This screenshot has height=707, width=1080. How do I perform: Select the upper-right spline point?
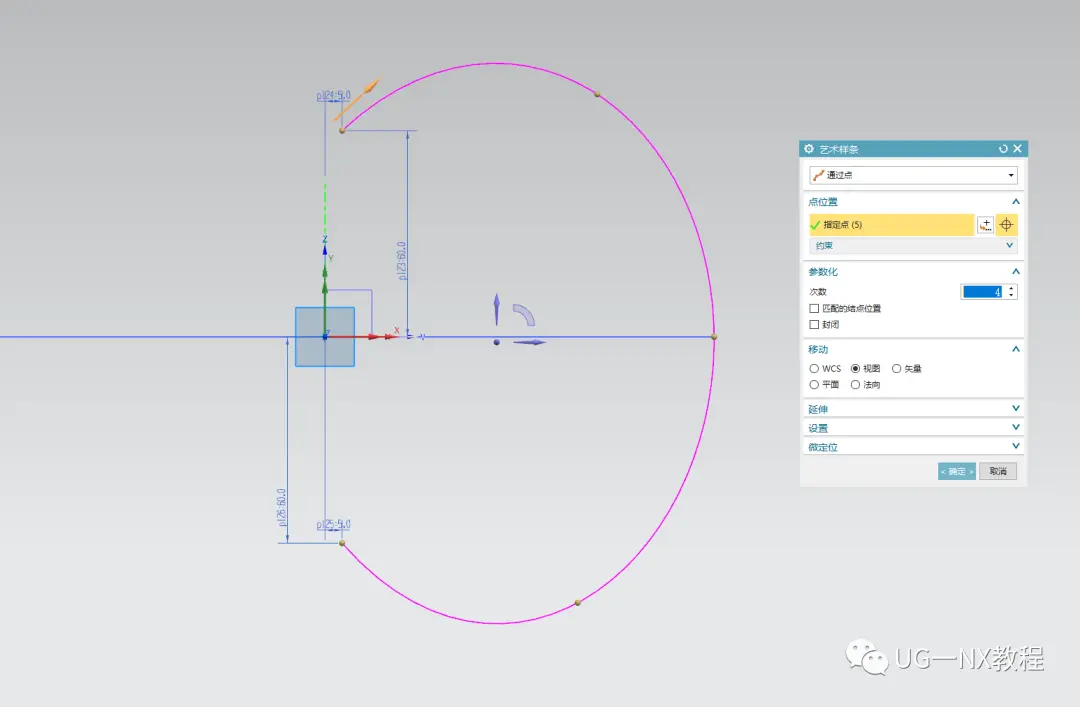tap(597, 94)
